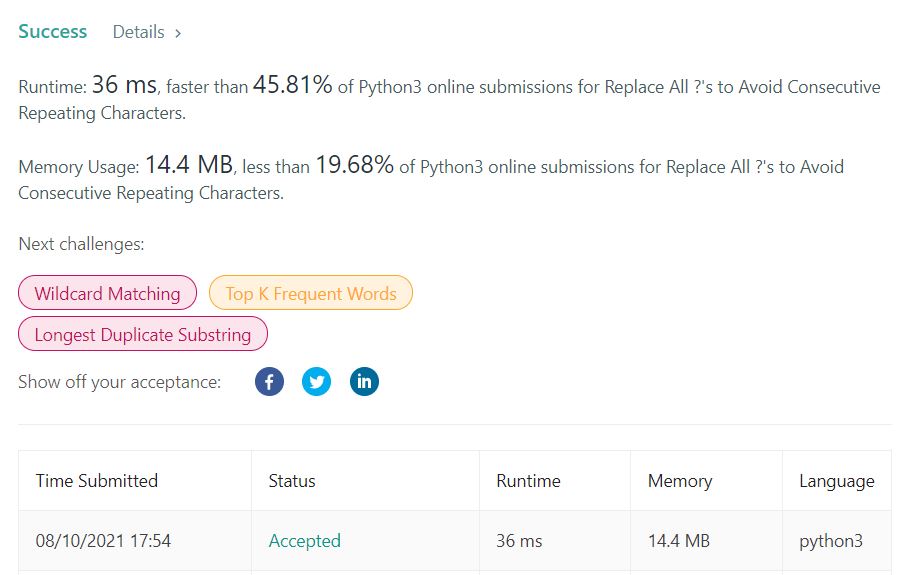Click the Runtime column header

[528, 481]
